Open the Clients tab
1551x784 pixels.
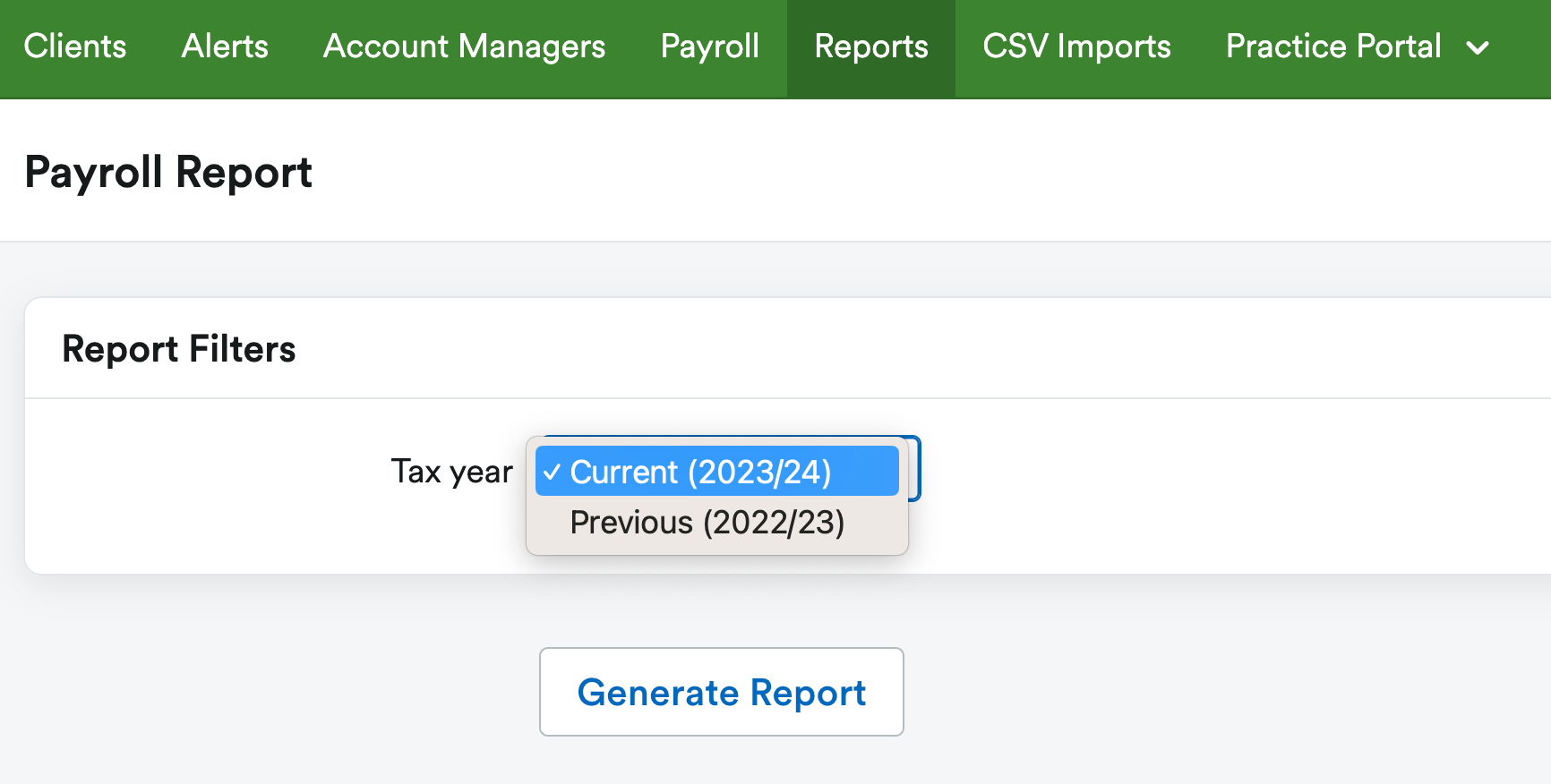(75, 47)
